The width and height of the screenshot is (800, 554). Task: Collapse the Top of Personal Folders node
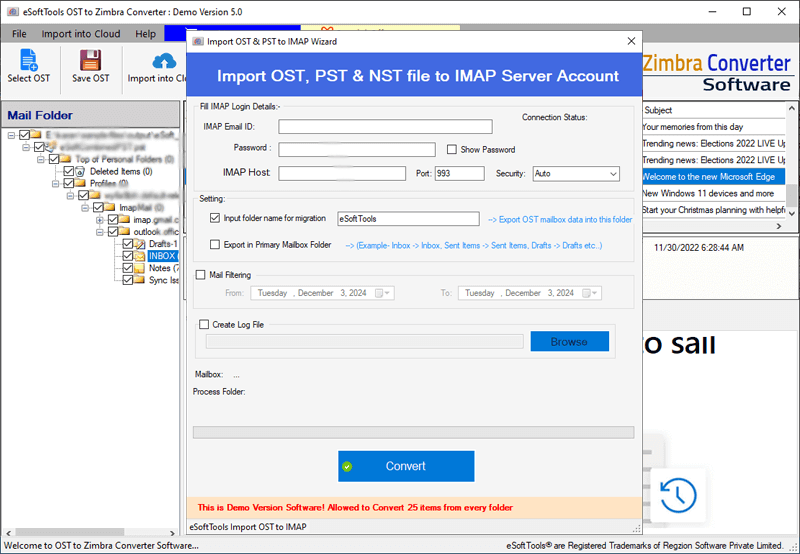coord(41,159)
